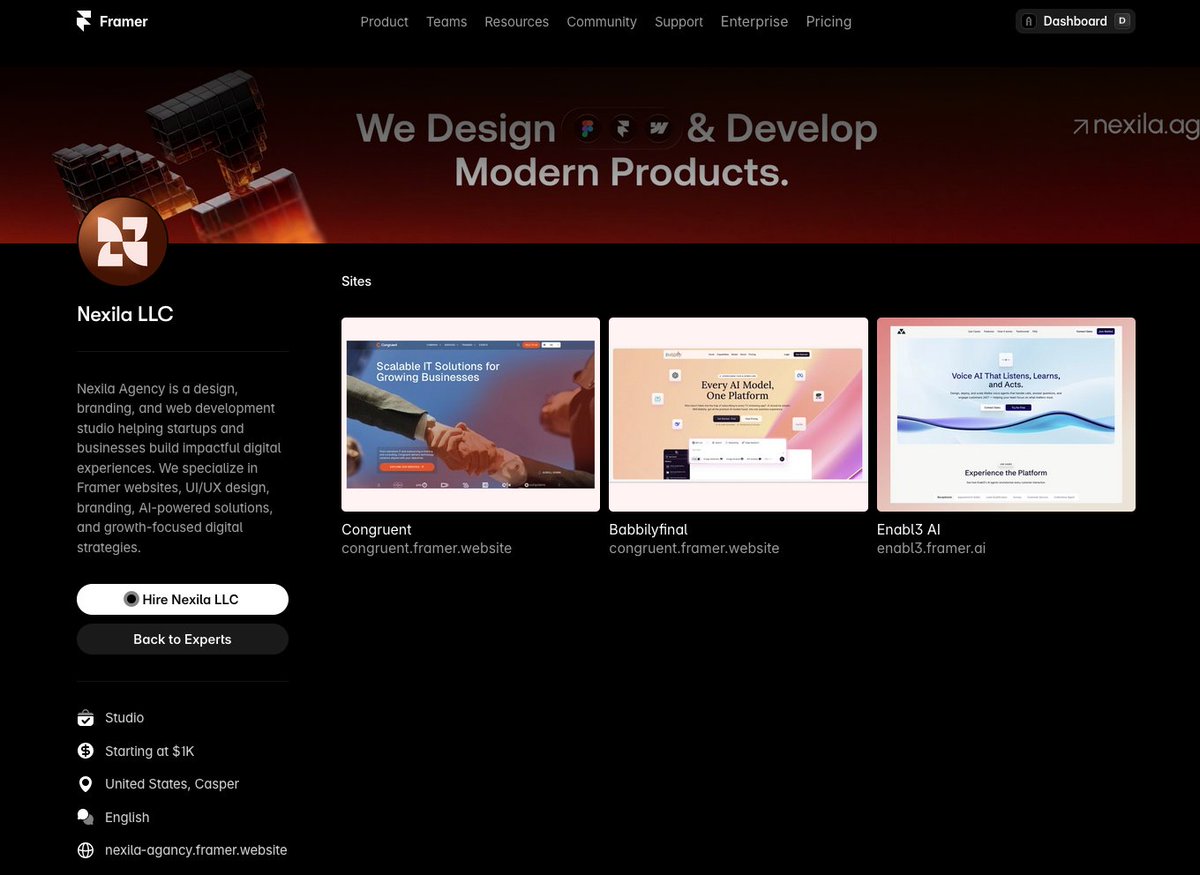Image resolution: width=1200 pixels, height=875 pixels.
Task: Click the Studio label text
Action: tap(124, 718)
